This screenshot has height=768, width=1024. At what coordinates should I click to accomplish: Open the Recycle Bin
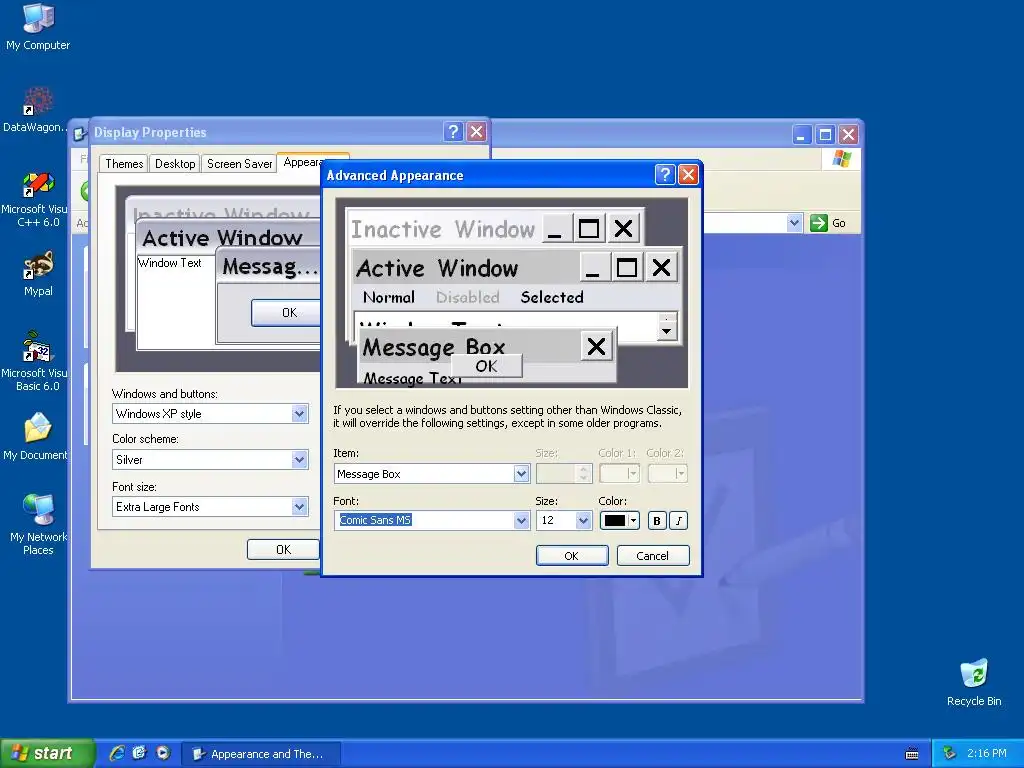pyautogui.click(x=974, y=682)
